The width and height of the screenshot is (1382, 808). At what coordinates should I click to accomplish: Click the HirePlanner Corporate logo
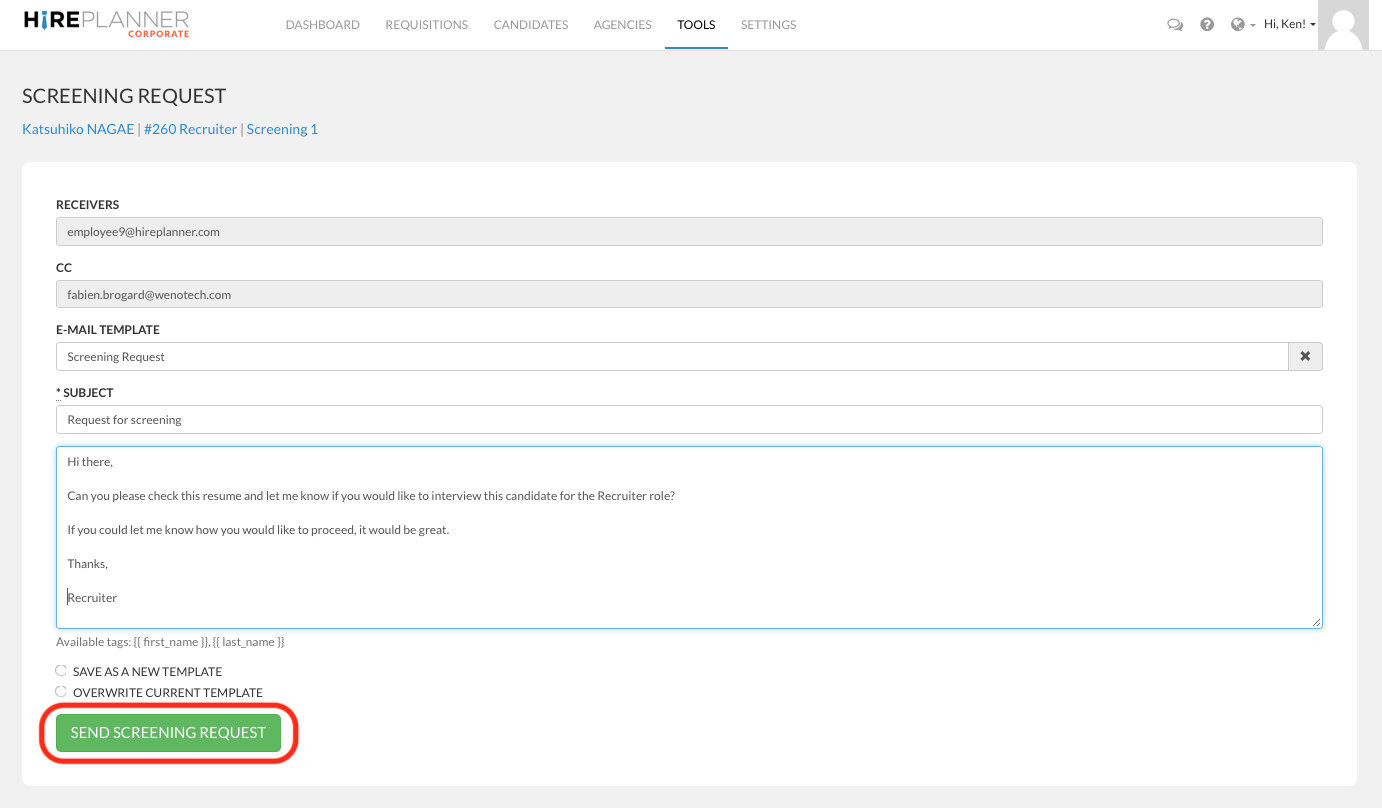pos(106,24)
